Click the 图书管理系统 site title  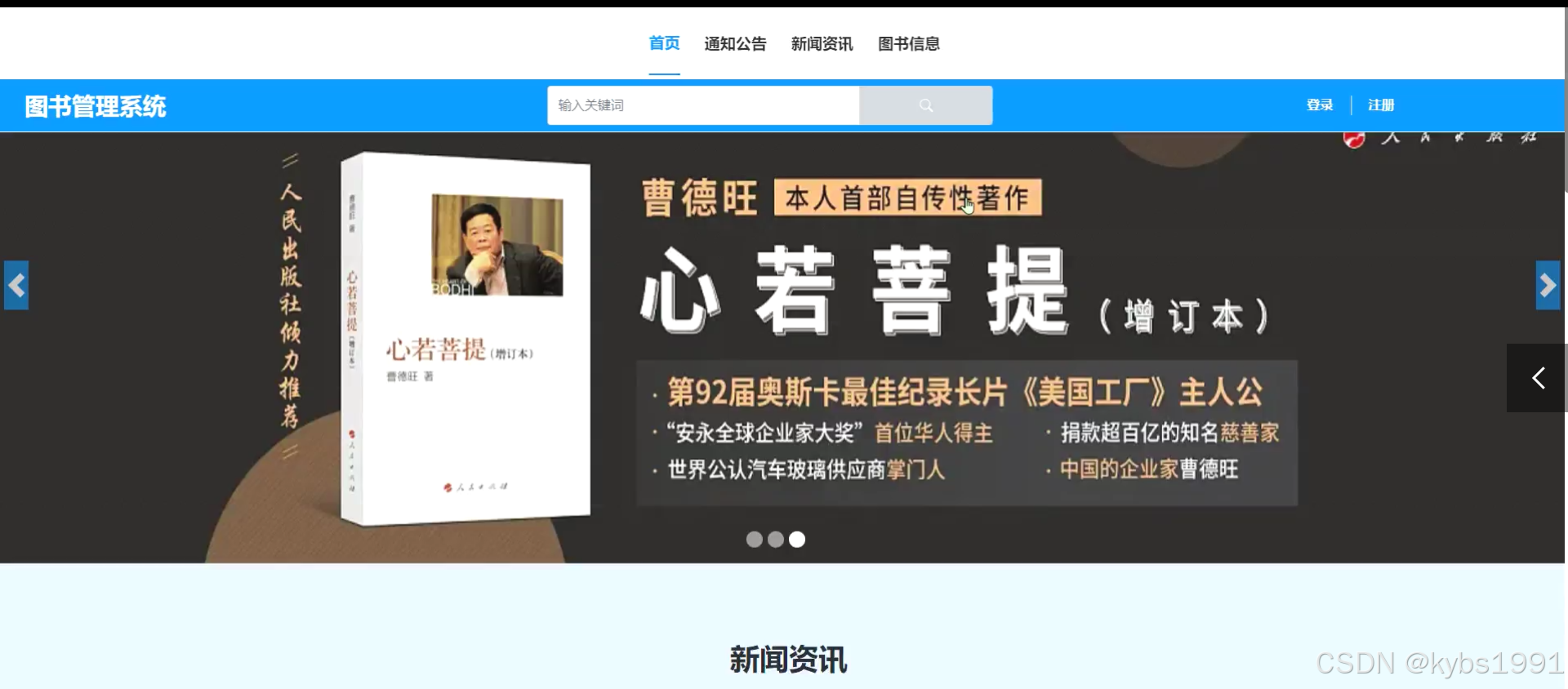[x=96, y=106]
